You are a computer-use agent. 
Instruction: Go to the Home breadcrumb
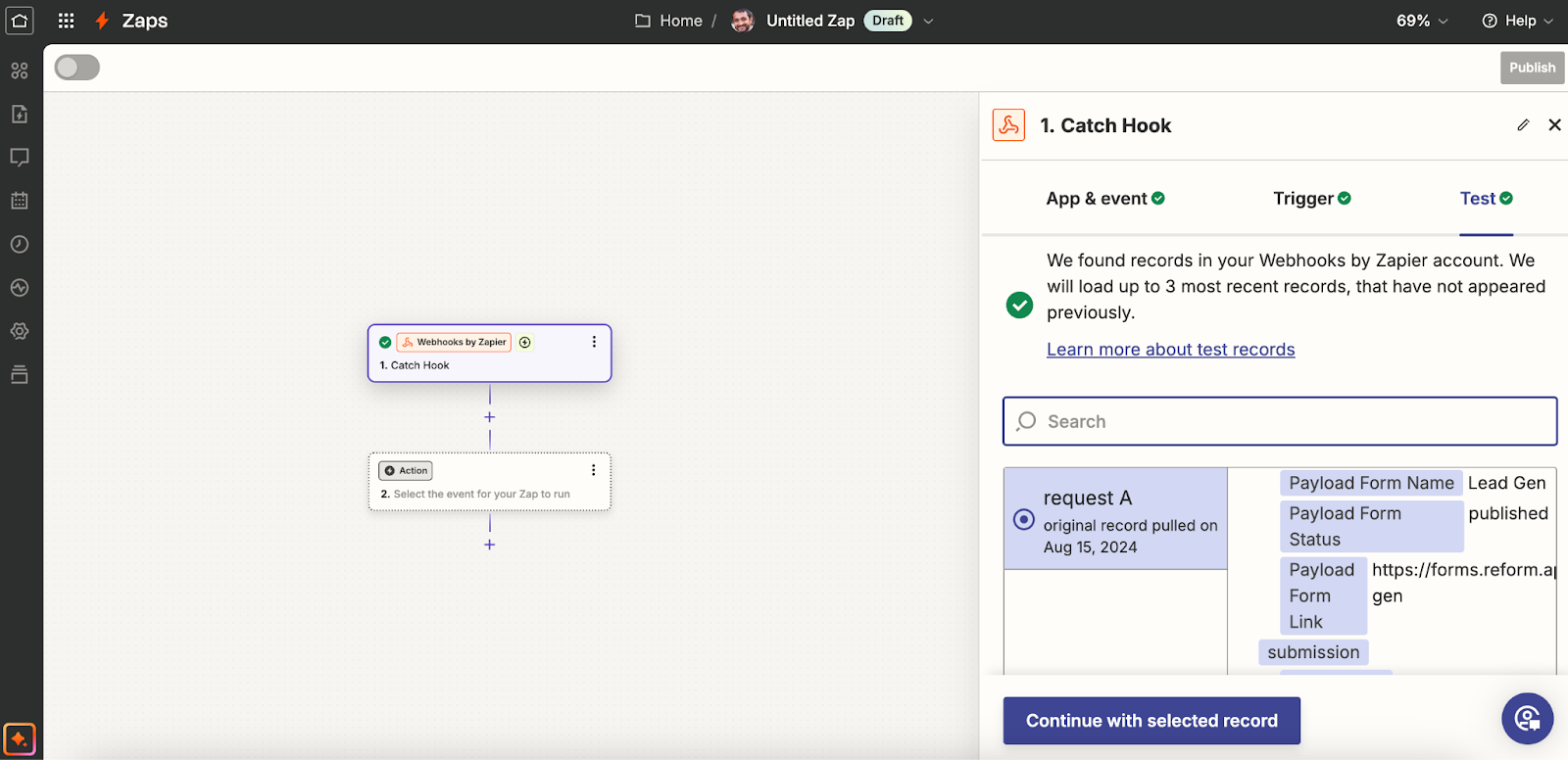(681, 21)
